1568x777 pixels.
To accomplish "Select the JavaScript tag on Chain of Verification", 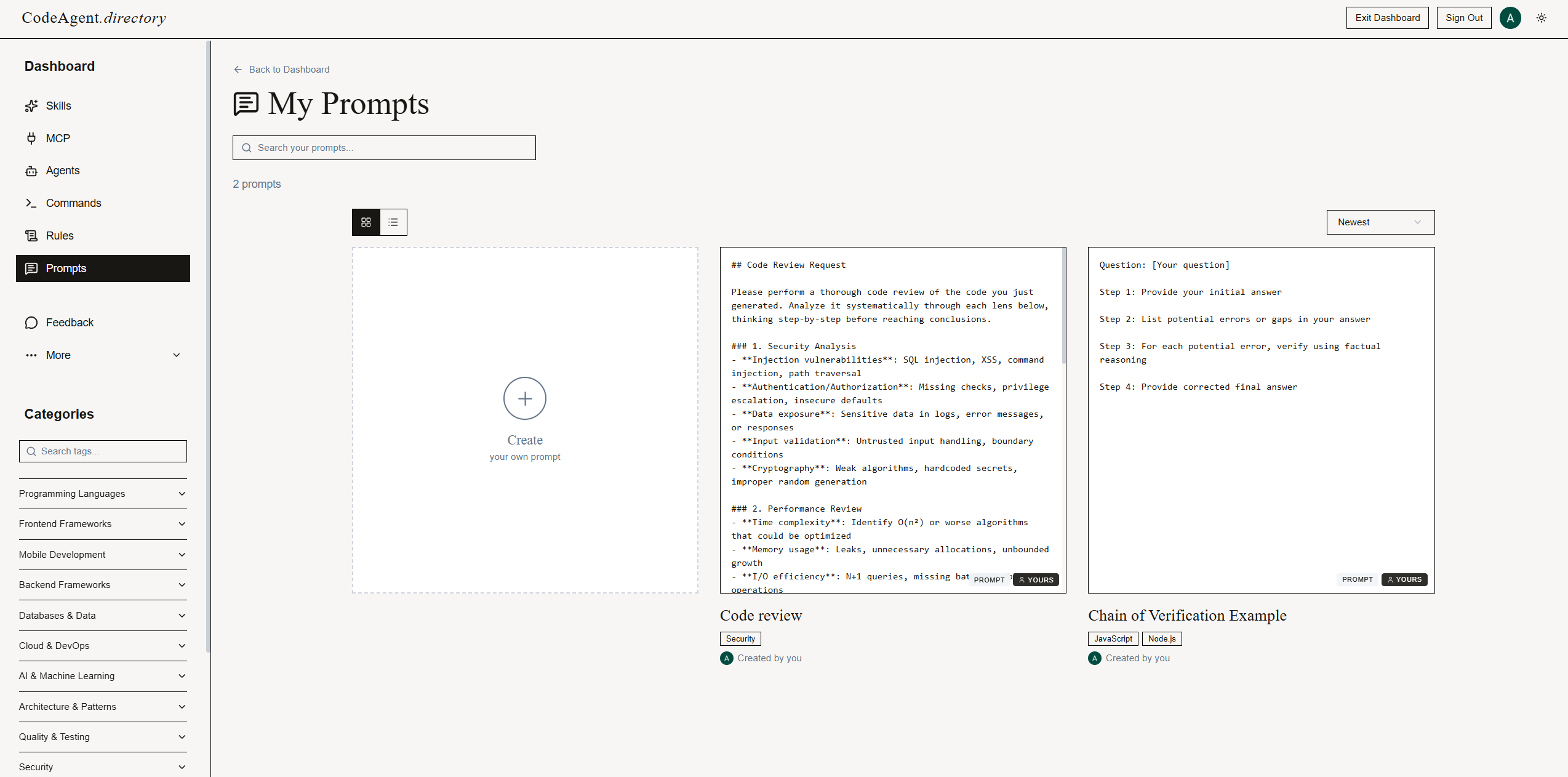I will (x=1112, y=638).
